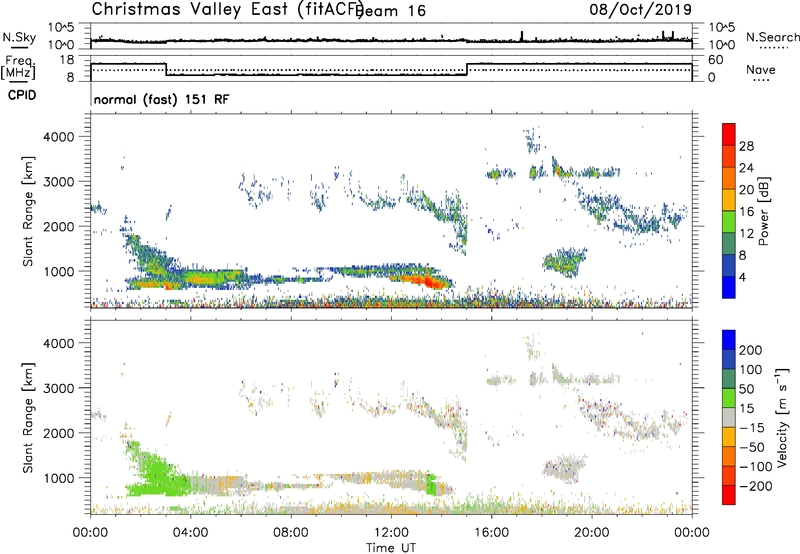Click the 20:00 time axis label
Screen dimensions: 800x554
592,533
